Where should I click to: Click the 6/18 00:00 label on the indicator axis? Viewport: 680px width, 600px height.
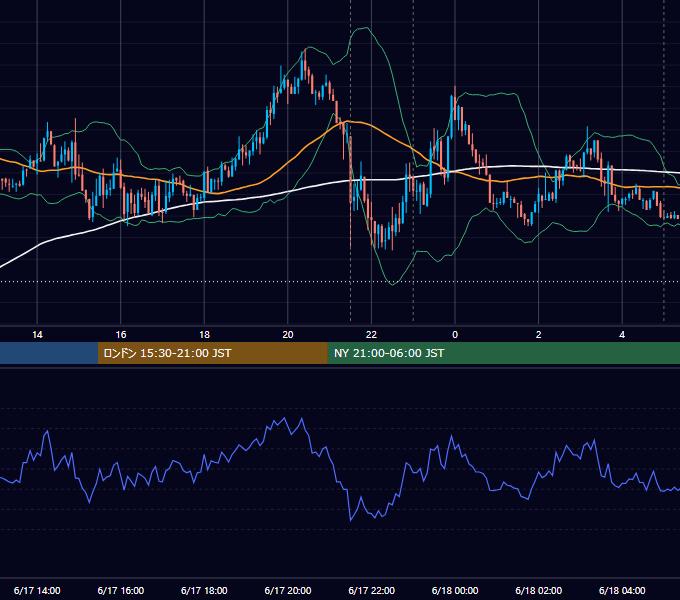(455, 590)
